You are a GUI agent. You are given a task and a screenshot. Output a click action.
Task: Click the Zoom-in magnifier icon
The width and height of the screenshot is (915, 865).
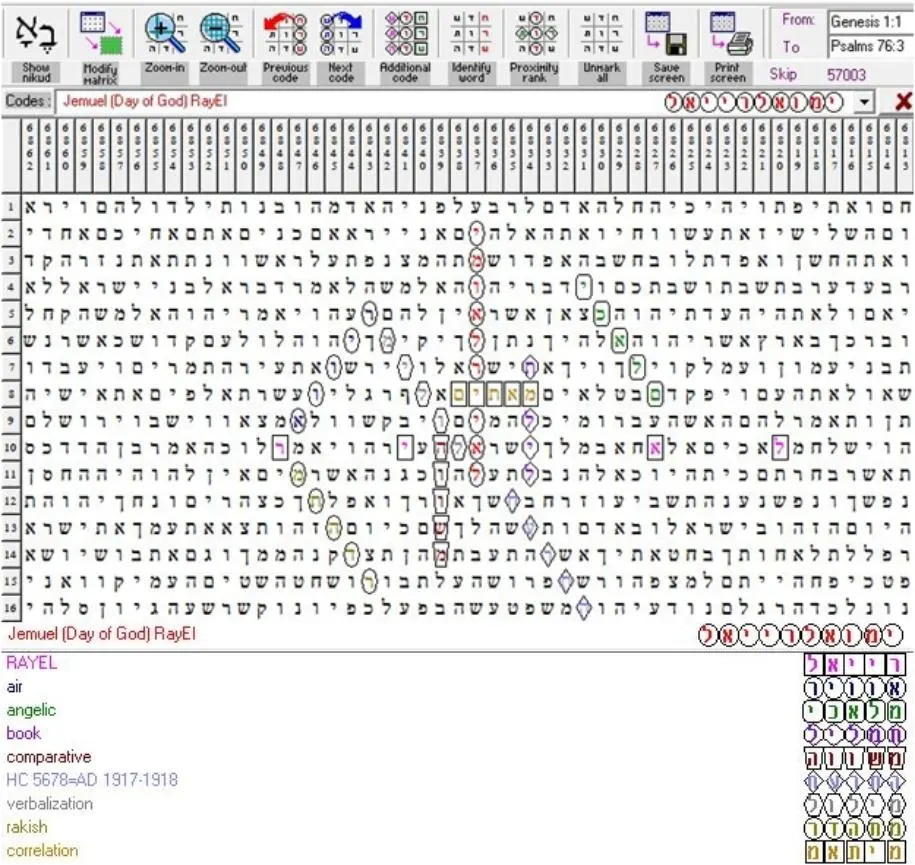point(165,33)
